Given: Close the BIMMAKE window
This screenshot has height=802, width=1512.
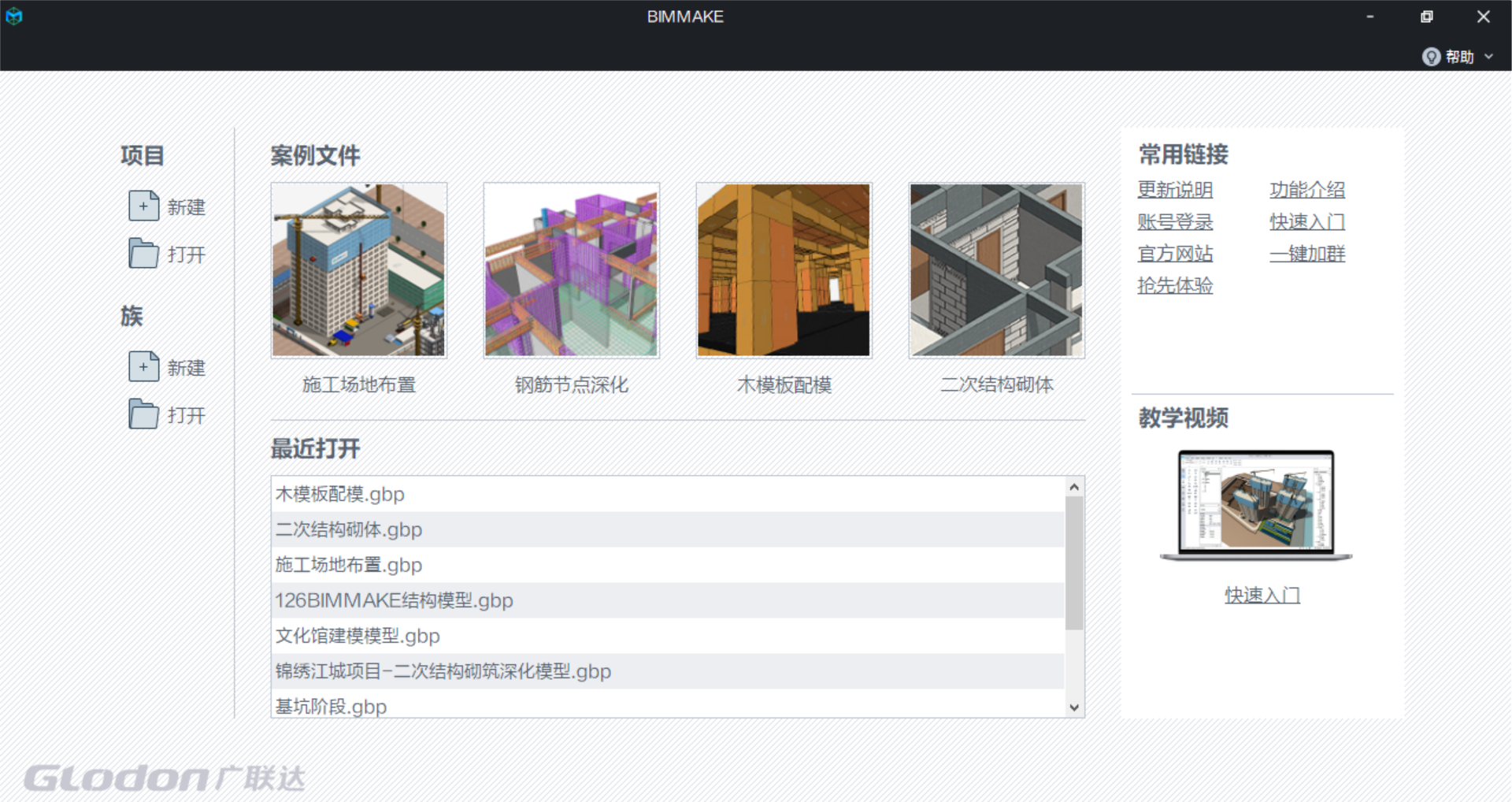Looking at the screenshot, I should 1484,17.
